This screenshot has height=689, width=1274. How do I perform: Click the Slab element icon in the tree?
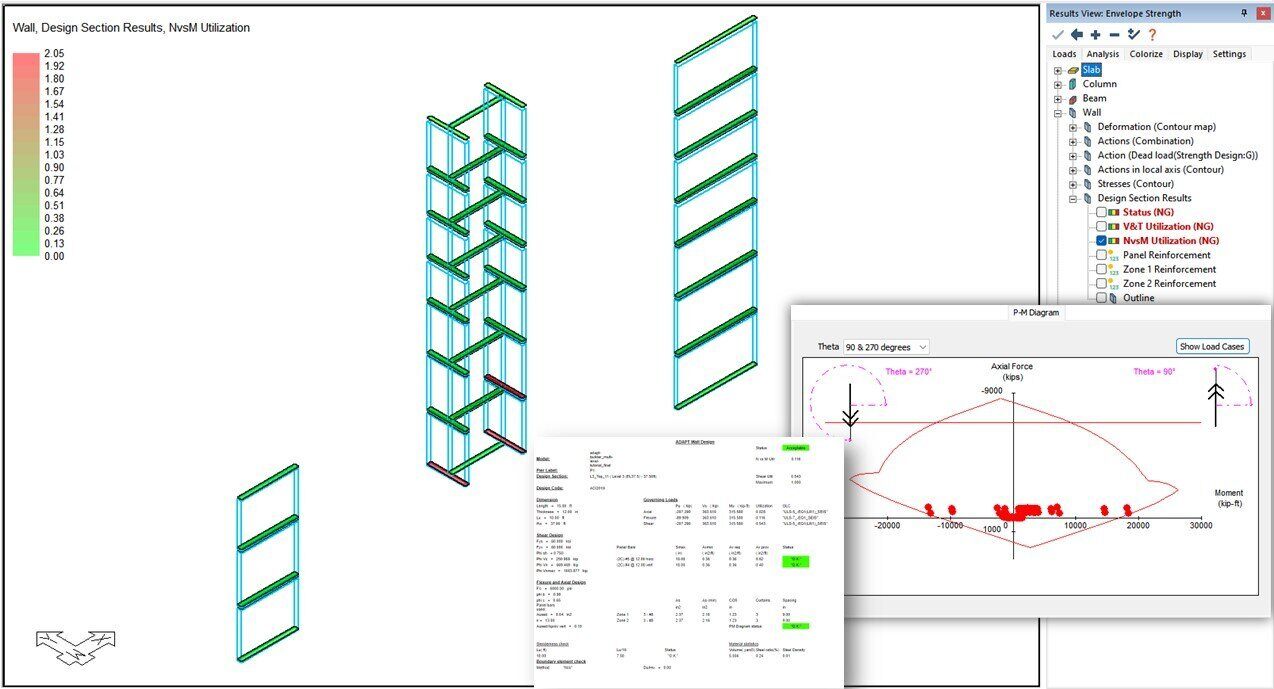[1073, 71]
